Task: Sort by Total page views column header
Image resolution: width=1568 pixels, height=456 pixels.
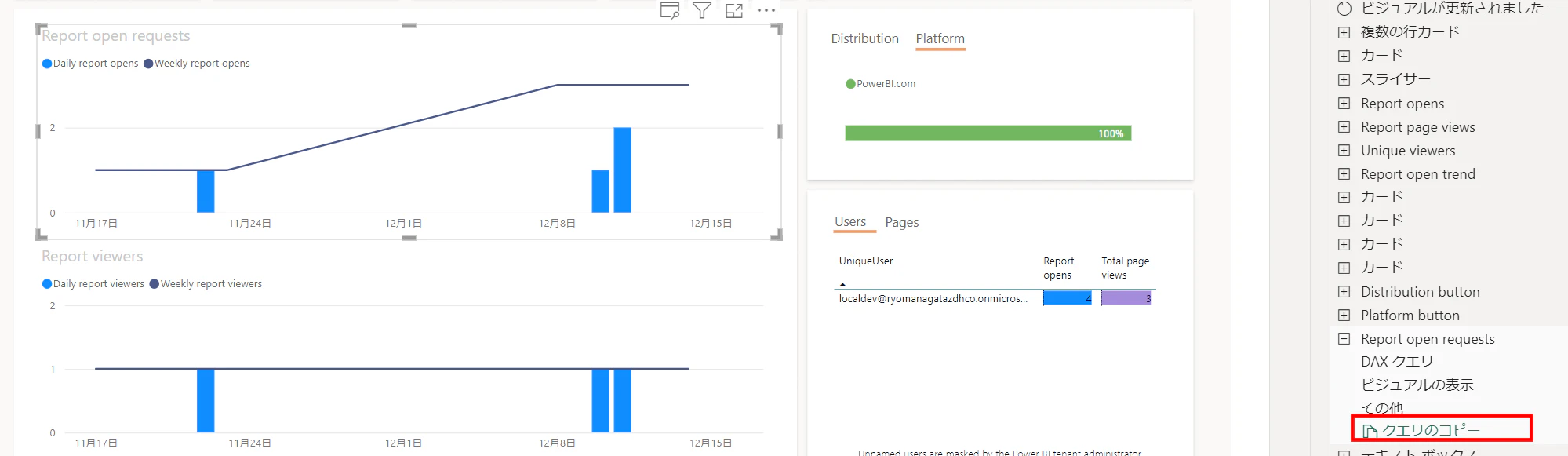Action: click(x=1126, y=268)
